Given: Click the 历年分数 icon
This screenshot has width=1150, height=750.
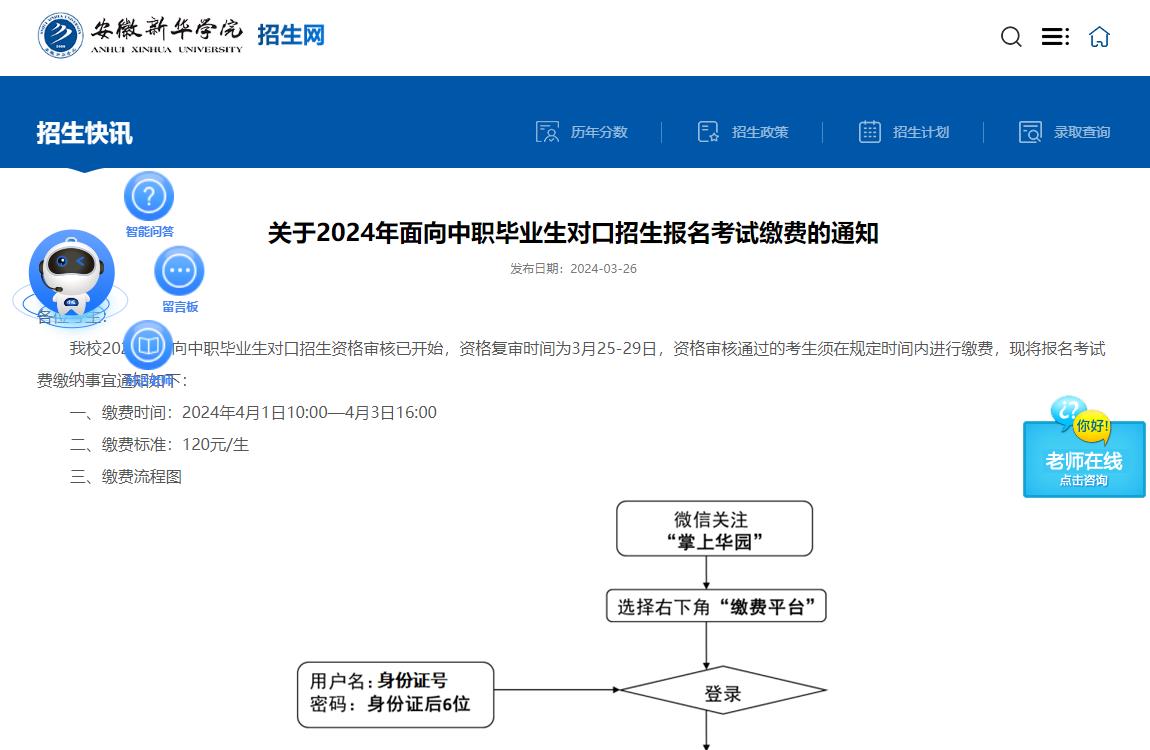Looking at the screenshot, I should click(x=547, y=132).
